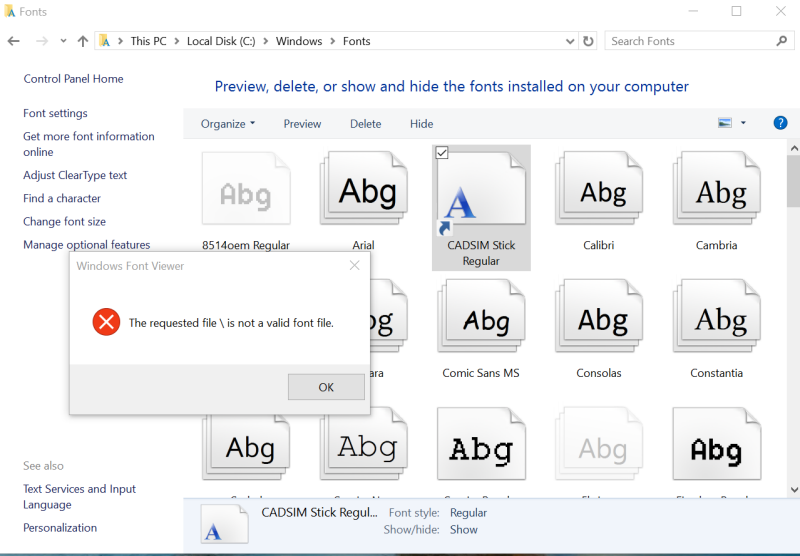Click the Comic Sans MS name label
This screenshot has height=556, width=800.
[481, 373]
